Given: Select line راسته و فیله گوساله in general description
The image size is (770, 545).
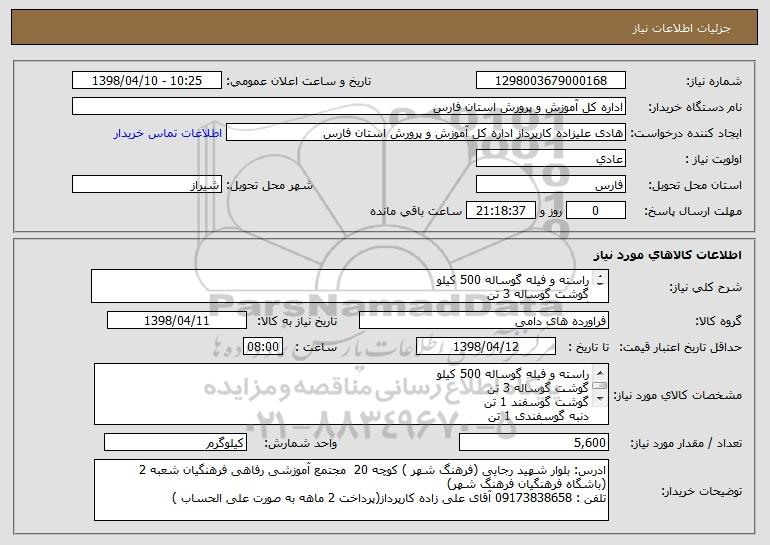Looking at the screenshot, I should 513,280.
